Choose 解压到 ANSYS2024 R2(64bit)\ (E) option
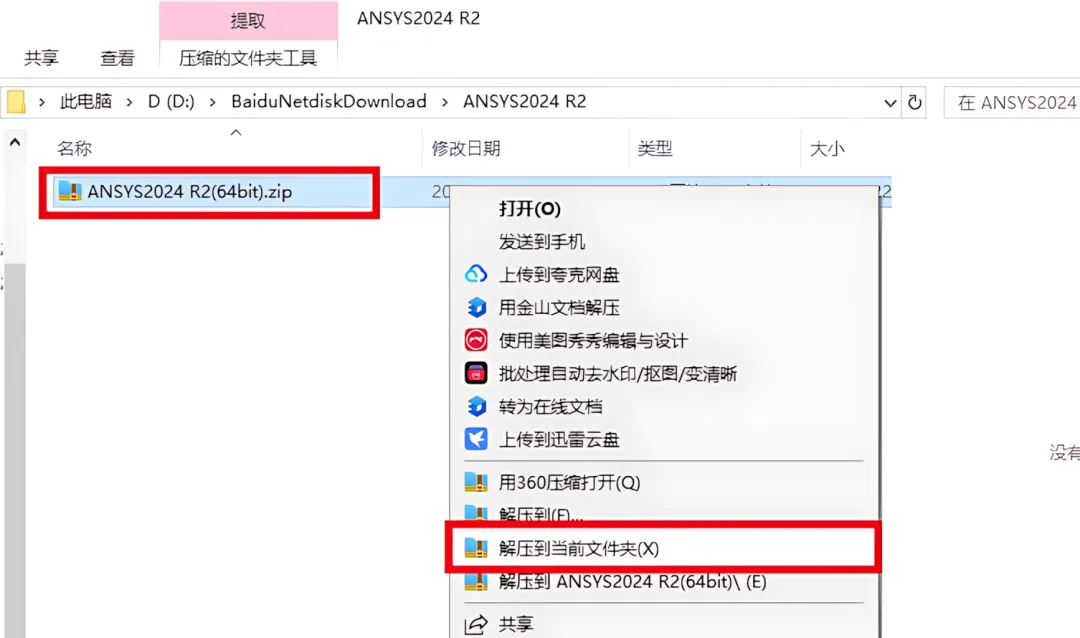The width and height of the screenshot is (1080, 638). pyautogui.click(x=632, y=582)
